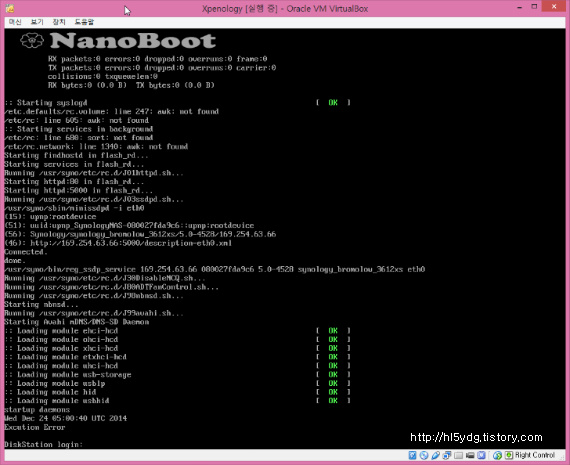This screenshot has width=570, height=465.
Task: Click the hard disk activity indicator icon
Action: tap(412, 455)
